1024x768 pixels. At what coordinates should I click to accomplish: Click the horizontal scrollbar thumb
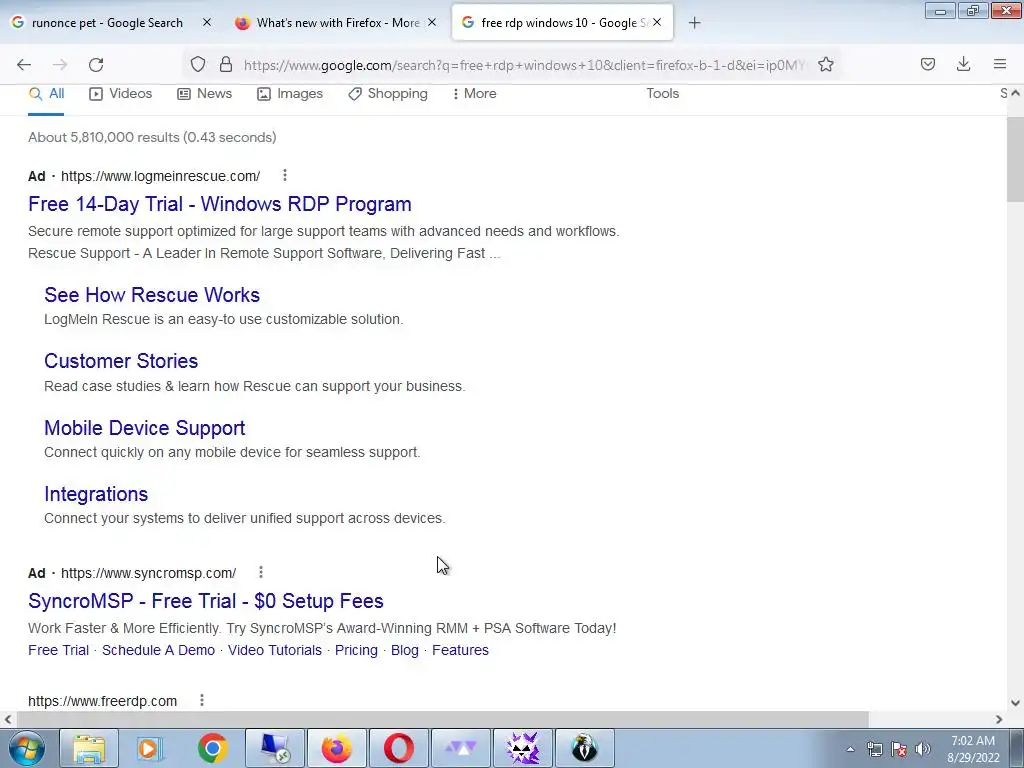tap(443, 719)
